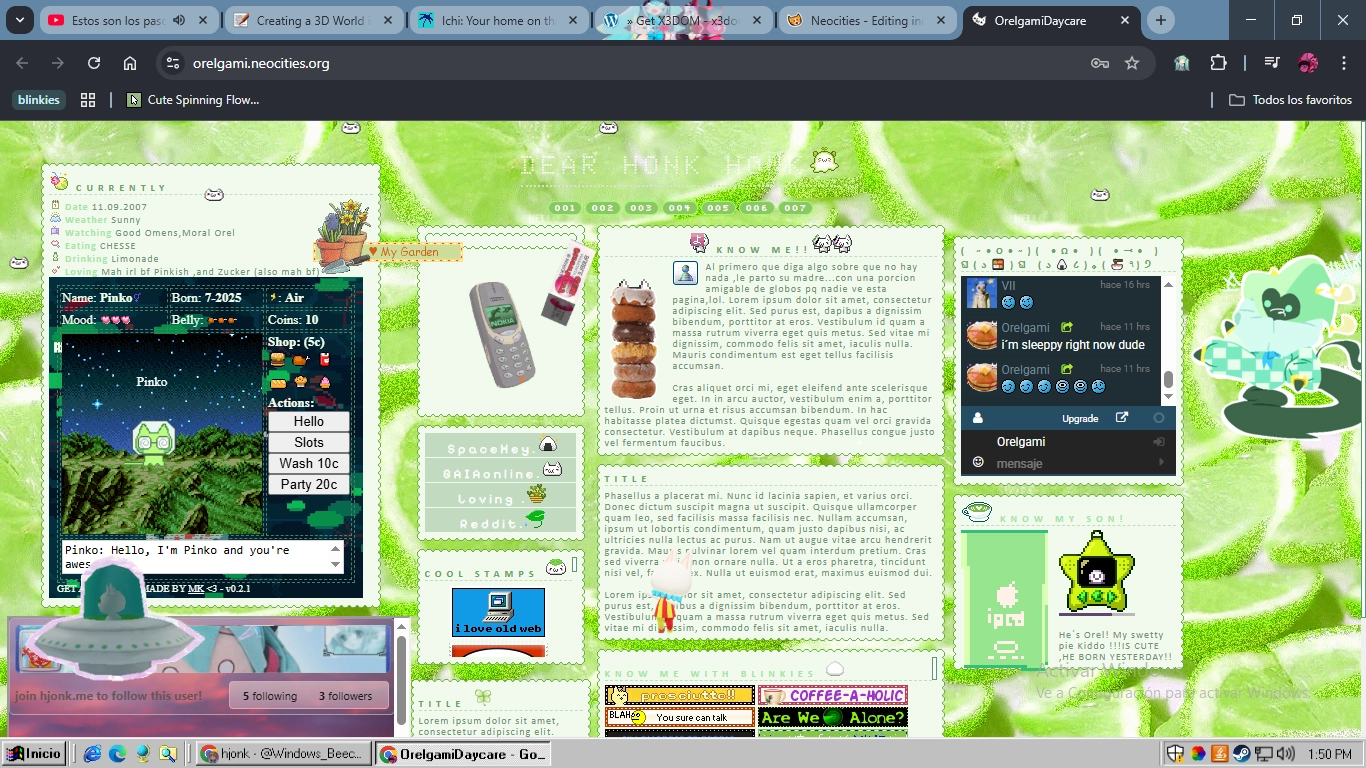Click Upgrade in the chatbox
This screenshot has height=768, width=1366.
click(x=1080, y=418)
